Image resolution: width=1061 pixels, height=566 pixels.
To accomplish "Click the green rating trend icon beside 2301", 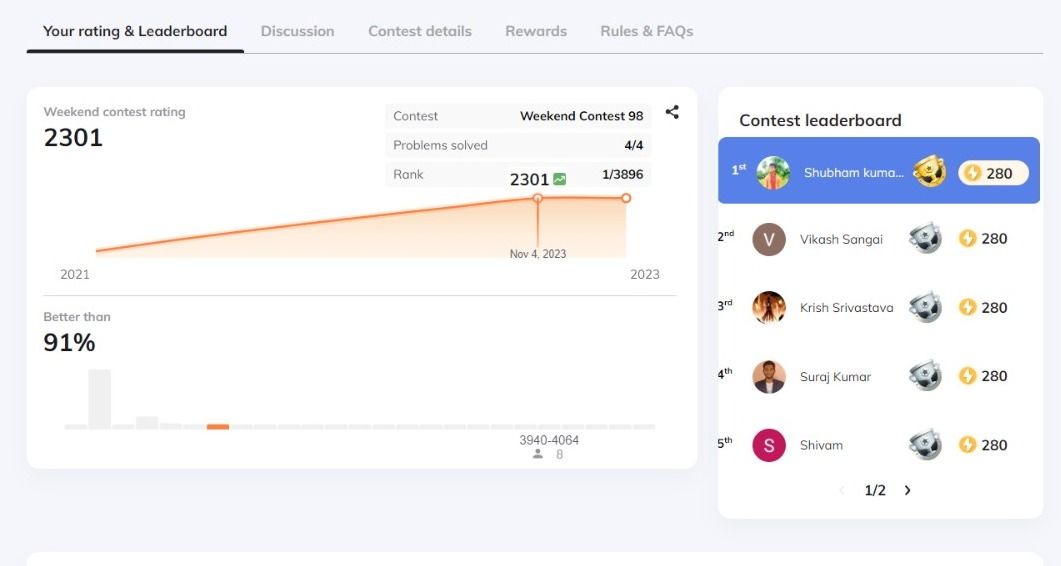I will click(560, 179).
